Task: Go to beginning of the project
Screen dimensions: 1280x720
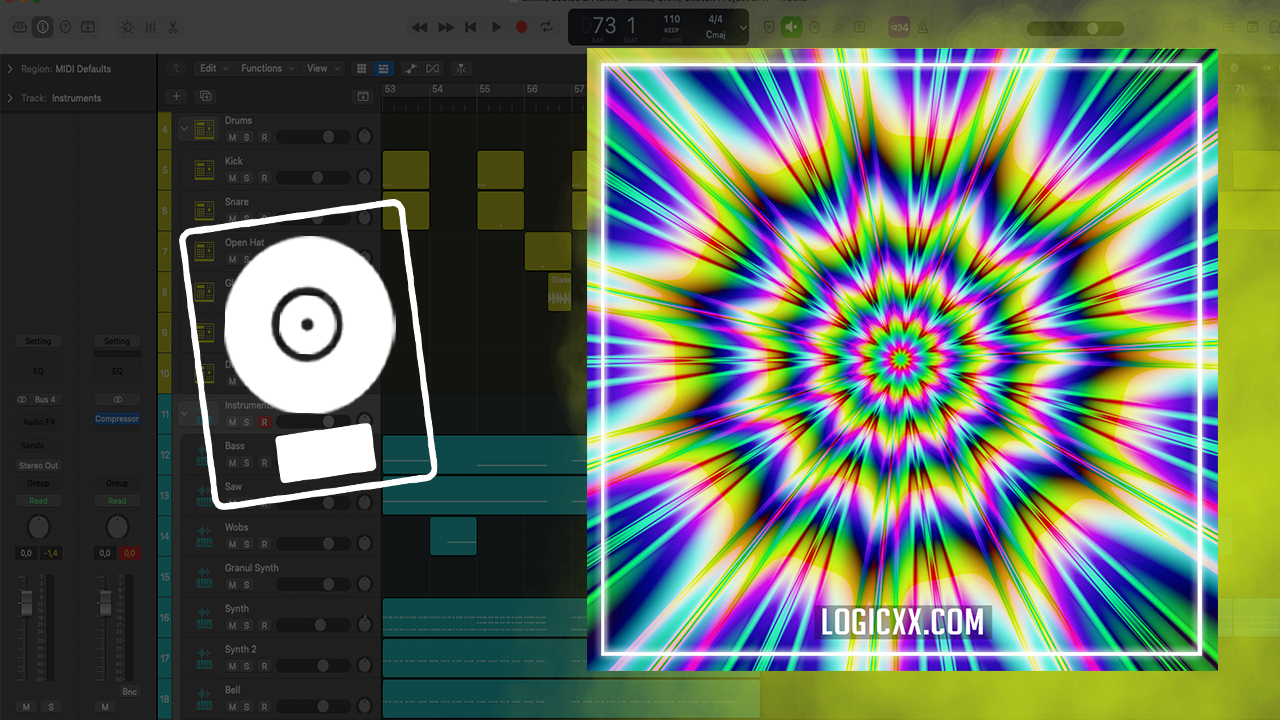Action: pos(471,27)
